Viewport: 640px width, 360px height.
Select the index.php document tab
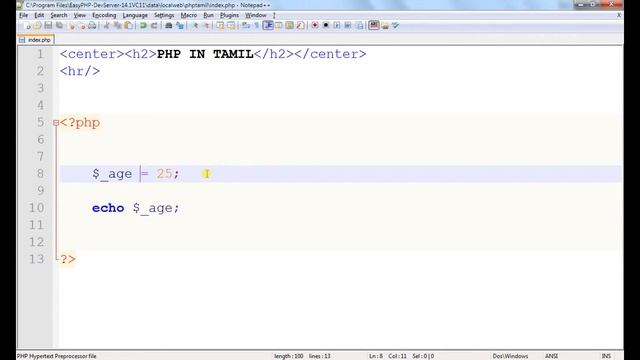pos(36,40)
